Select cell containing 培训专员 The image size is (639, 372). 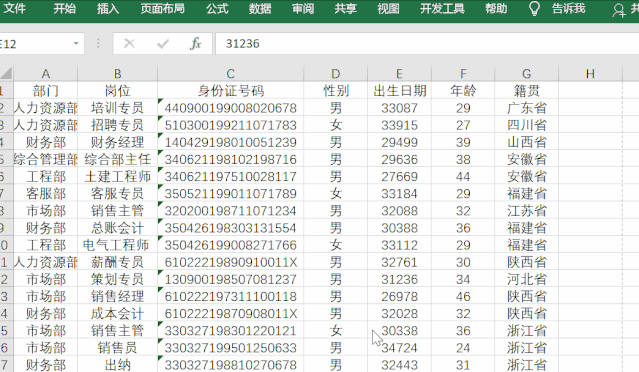point(117,108)
